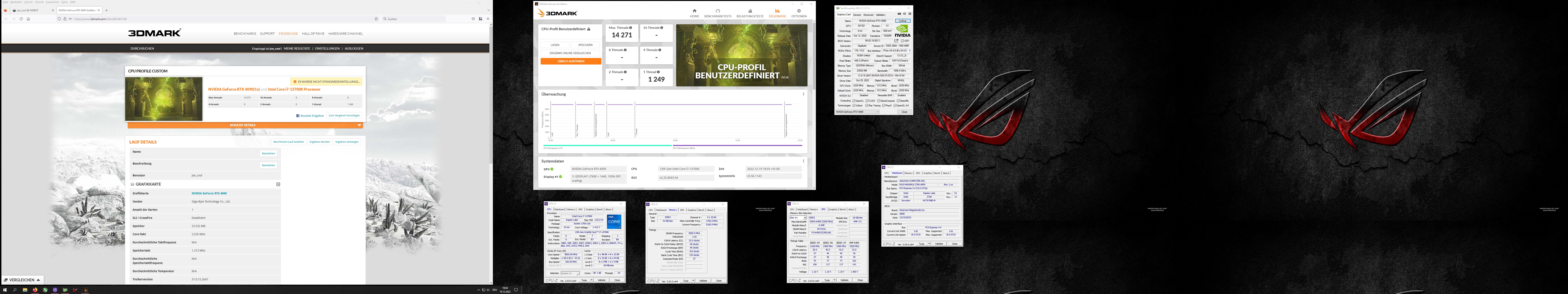Collapse the GRAFIKKARTE section
Image resolution: width=1568 pixels, height=294 pixels.
(x=278, y=184)
